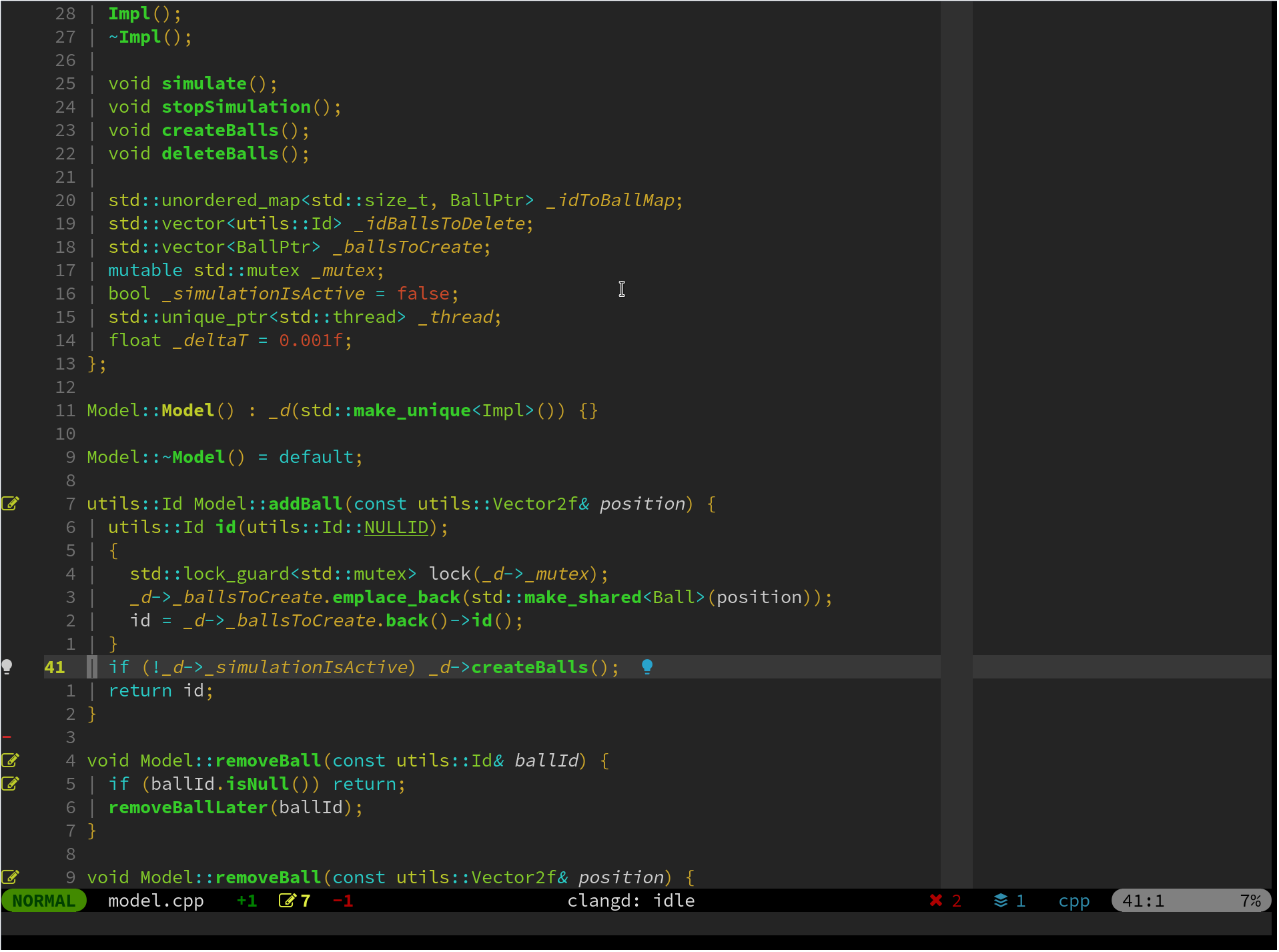Click the pencil sign beside the bottom removeBall overload
Screen dimensions: 1279x952
click(11, 877)
